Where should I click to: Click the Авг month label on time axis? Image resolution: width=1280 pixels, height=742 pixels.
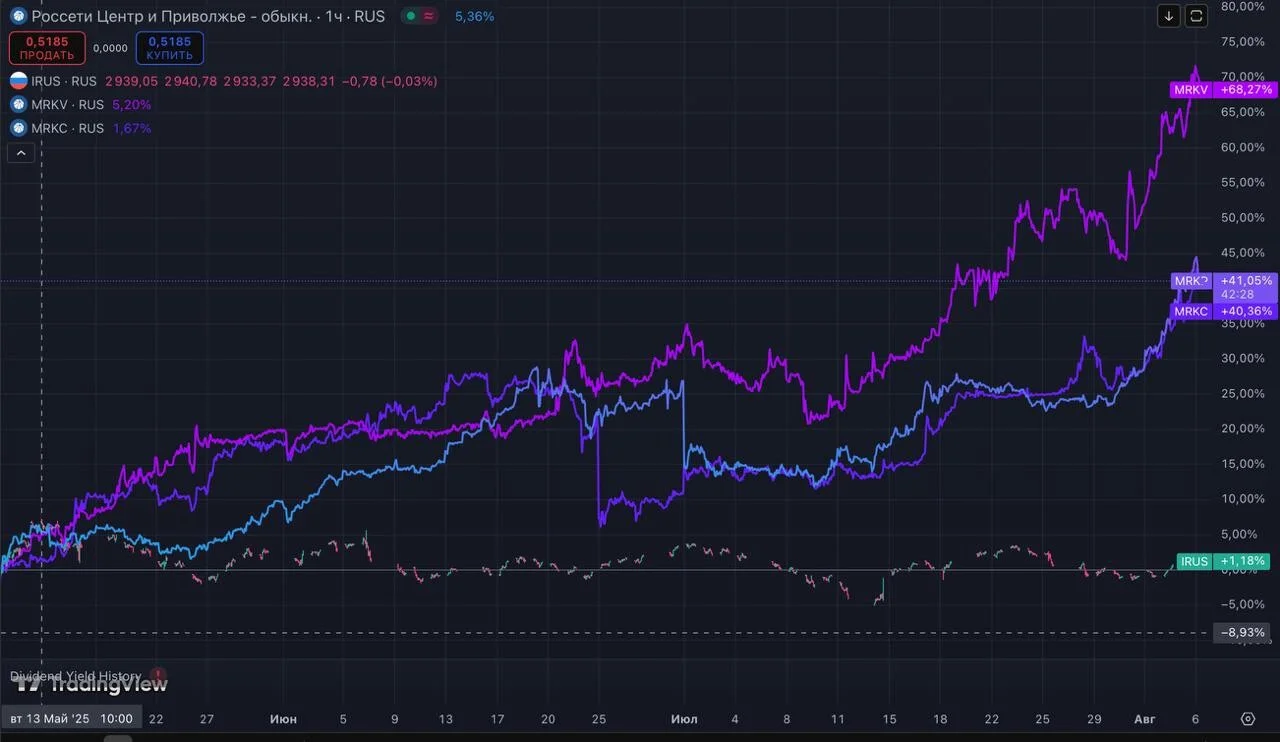pyautogui.click(x=1143, y=718)
